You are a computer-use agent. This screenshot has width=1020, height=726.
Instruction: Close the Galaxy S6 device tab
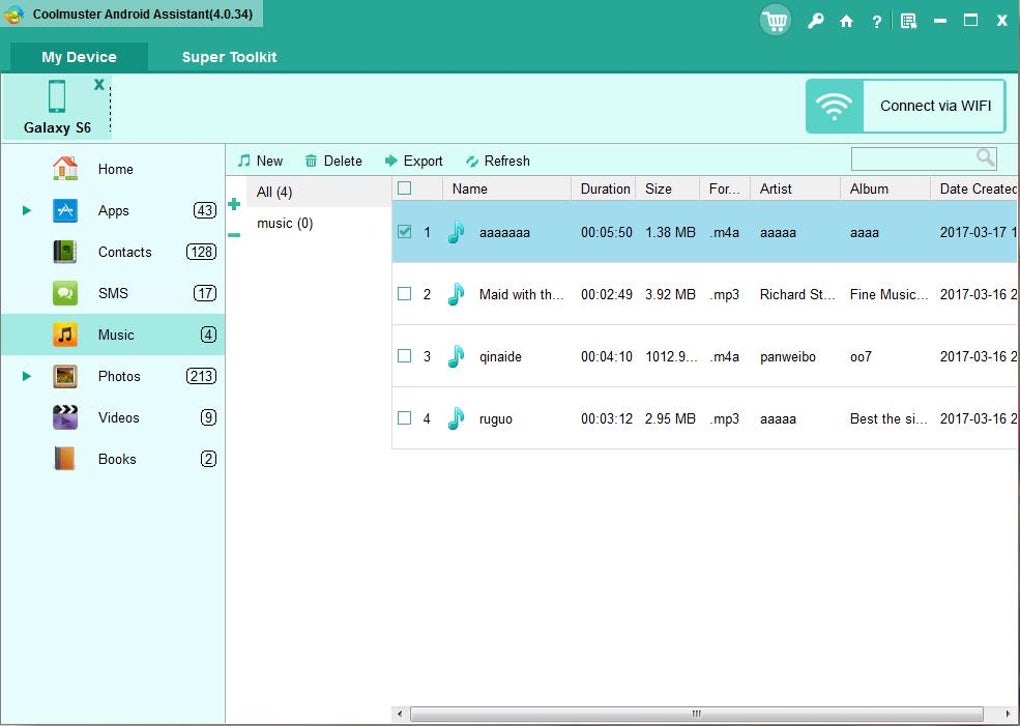click(x=99, y=84)
